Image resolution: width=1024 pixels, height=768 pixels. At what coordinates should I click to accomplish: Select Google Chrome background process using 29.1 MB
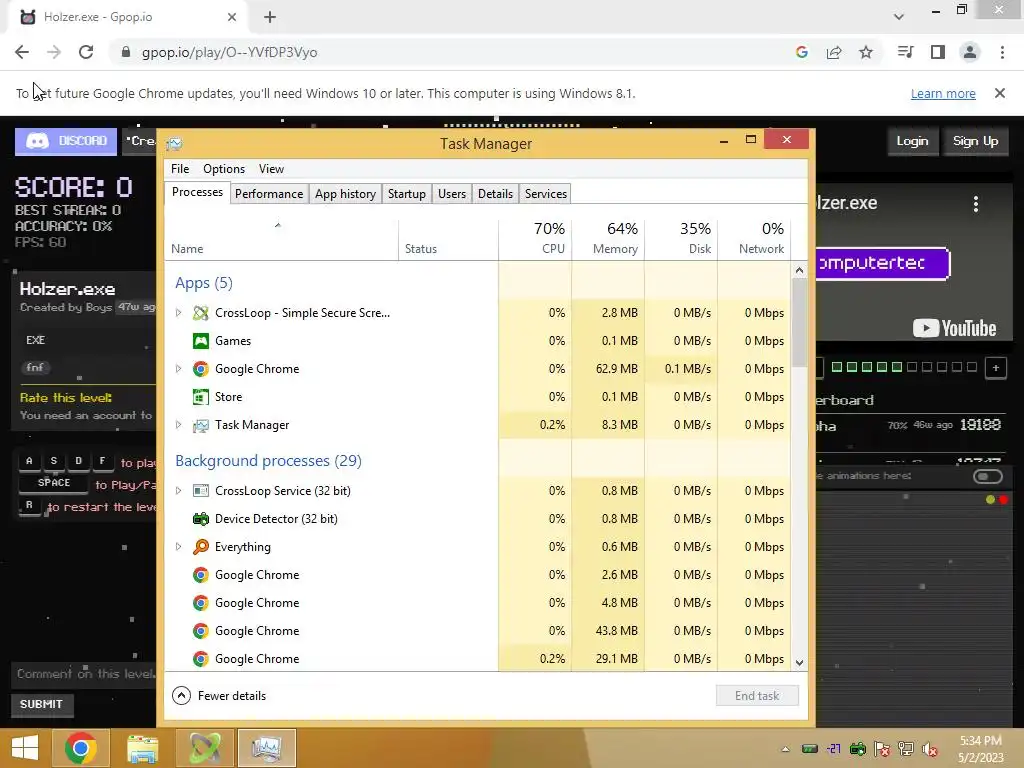coord(477,659)
